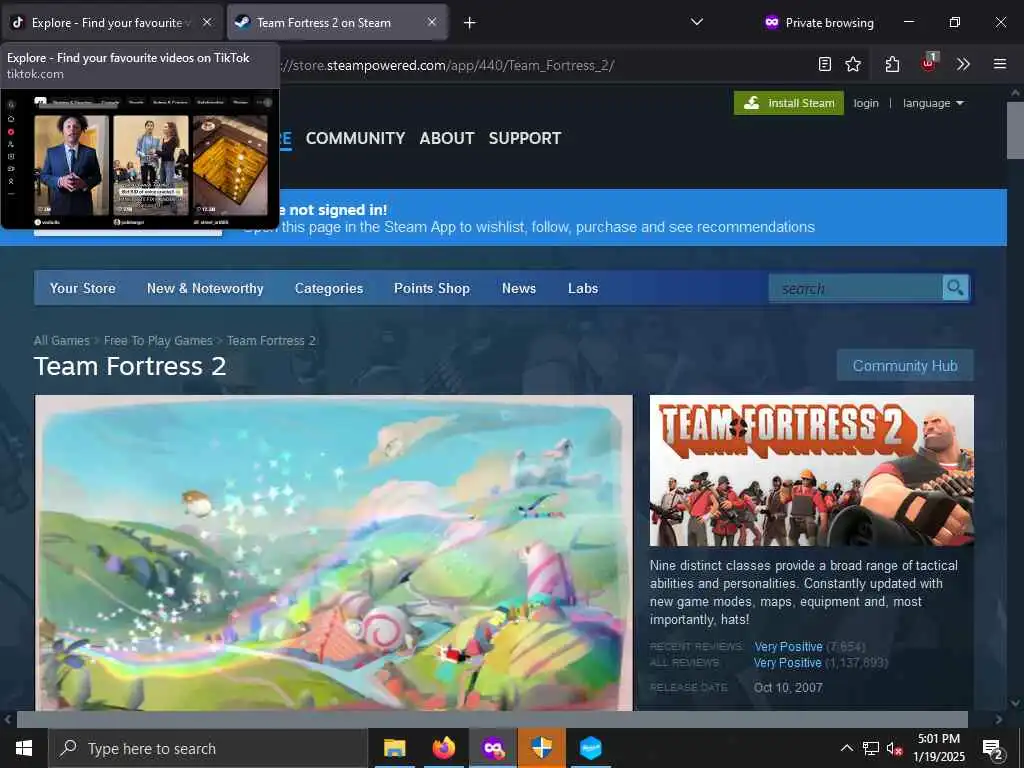Click the horizontal scrollbar at page bottom
Screen dimensions: 1024x768
tap(492, 719)
